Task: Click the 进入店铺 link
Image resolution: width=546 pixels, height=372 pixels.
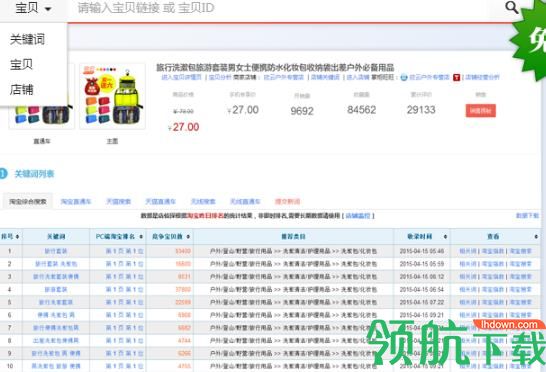Action: coord(358,77)
